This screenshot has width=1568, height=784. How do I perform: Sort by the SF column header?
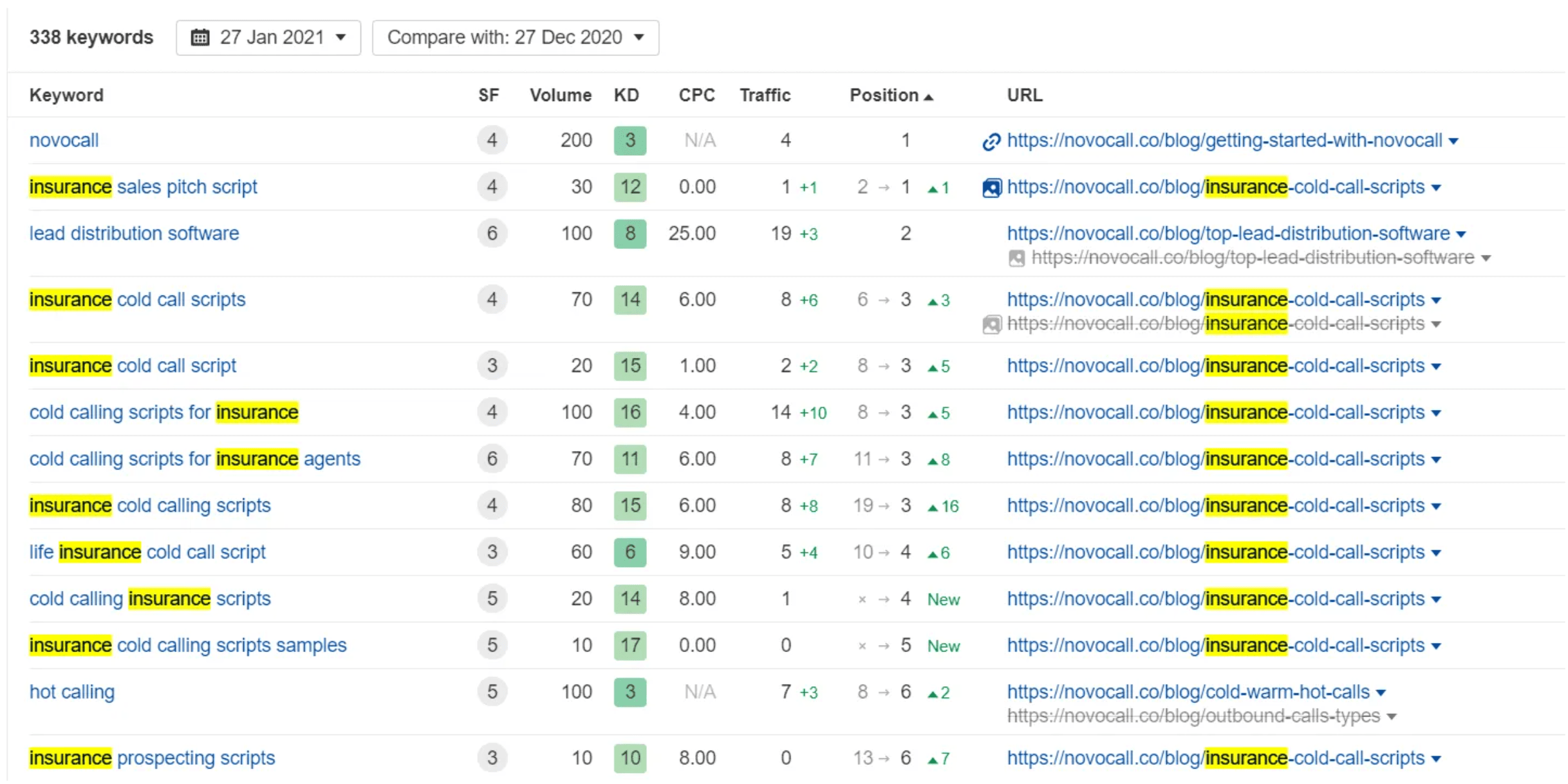click(489, 95)
